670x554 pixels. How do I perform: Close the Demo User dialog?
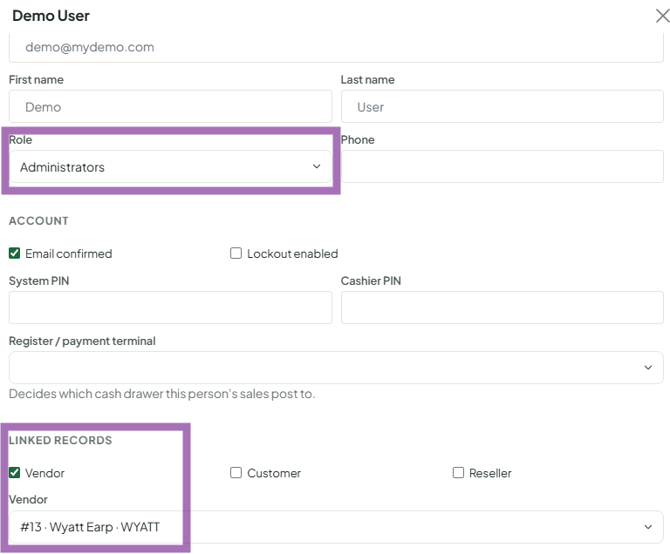pyautogui.click(x=662, y=16)
